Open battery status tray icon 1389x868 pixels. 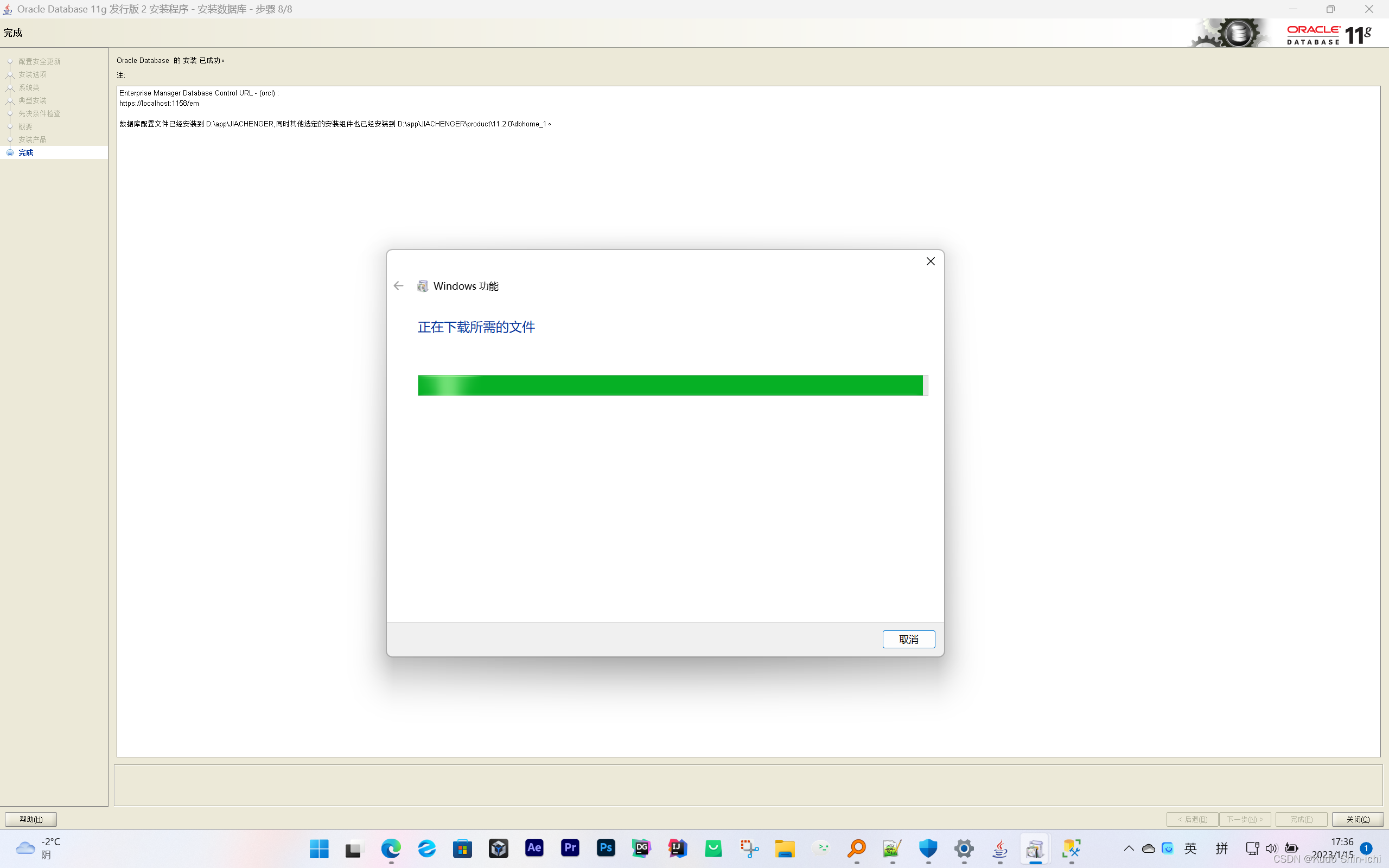(1291, 848)
